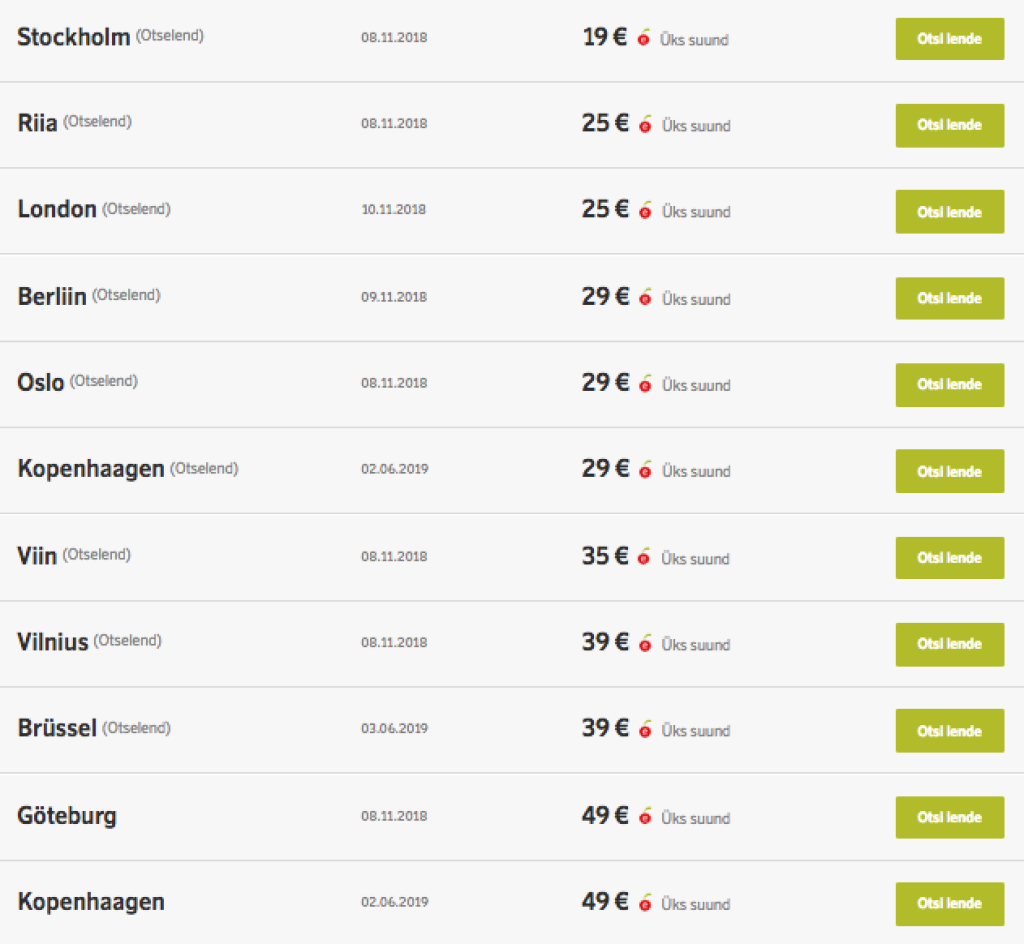
Task: Click the red icon beside Oslo's 29 € price
Action: tap(644, 384)
